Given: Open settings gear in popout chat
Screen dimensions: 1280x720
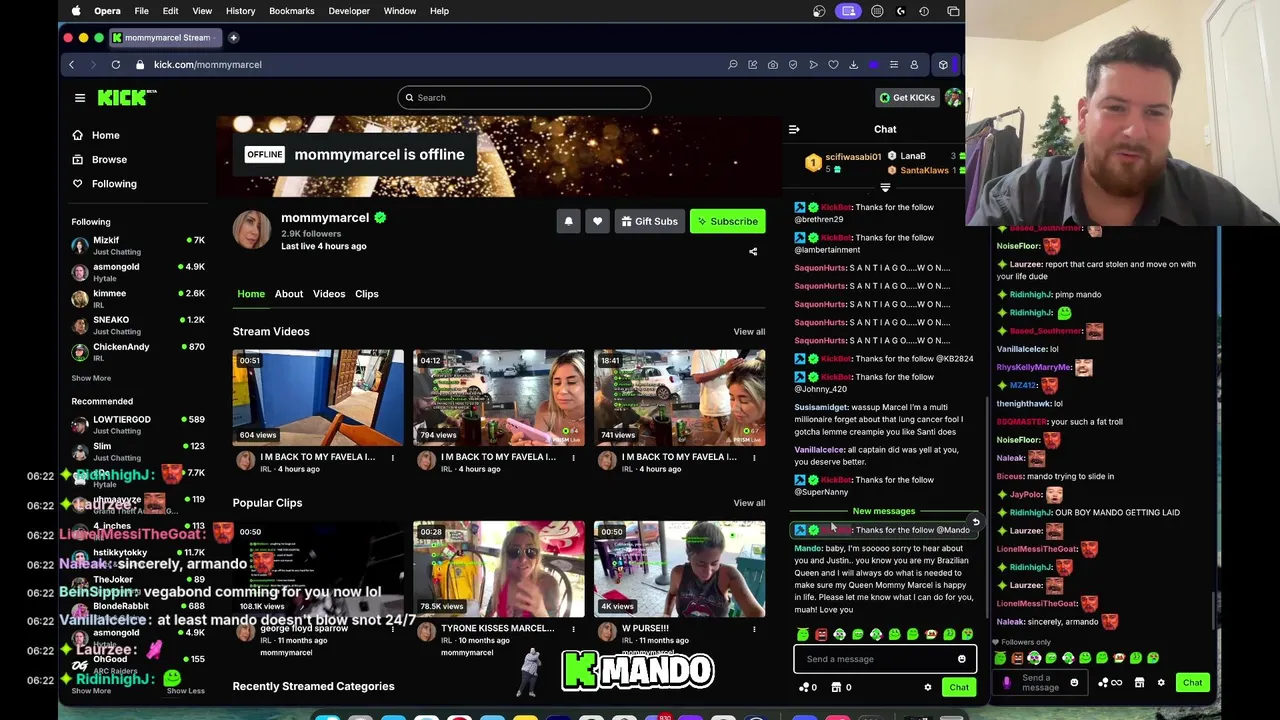Looking at the screenshot, I should point(1161,683).
